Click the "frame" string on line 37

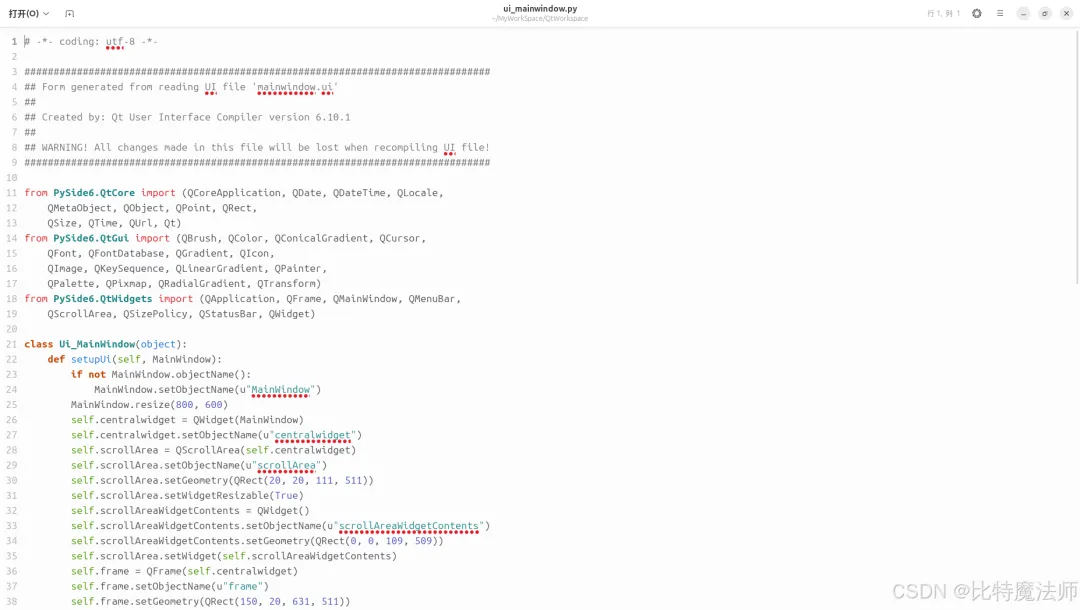coord(242,587)
